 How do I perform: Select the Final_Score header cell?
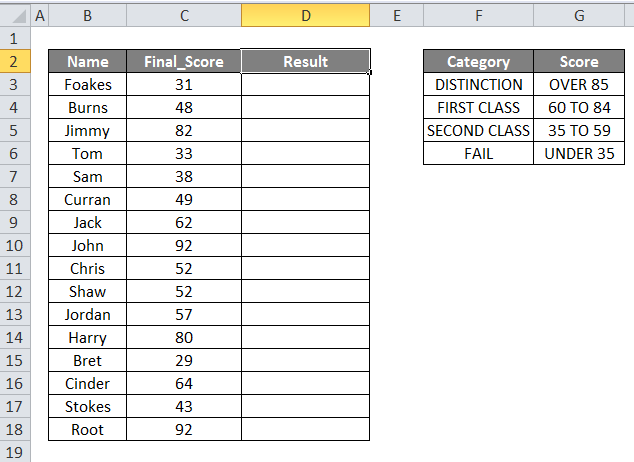[184, 62]
